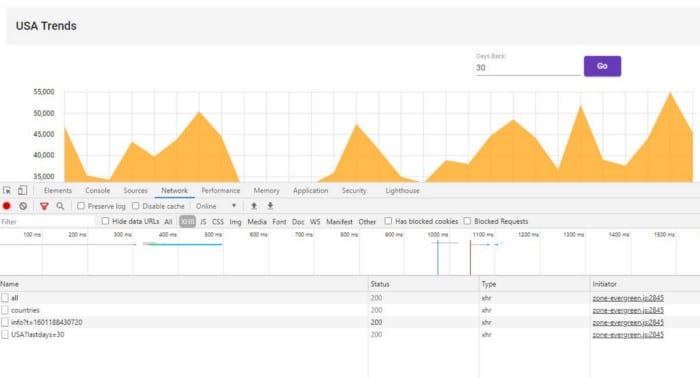The width and height of the screenshot is (700, 378).
Task: Filter requests by JS type
Action: click(203, 221)
